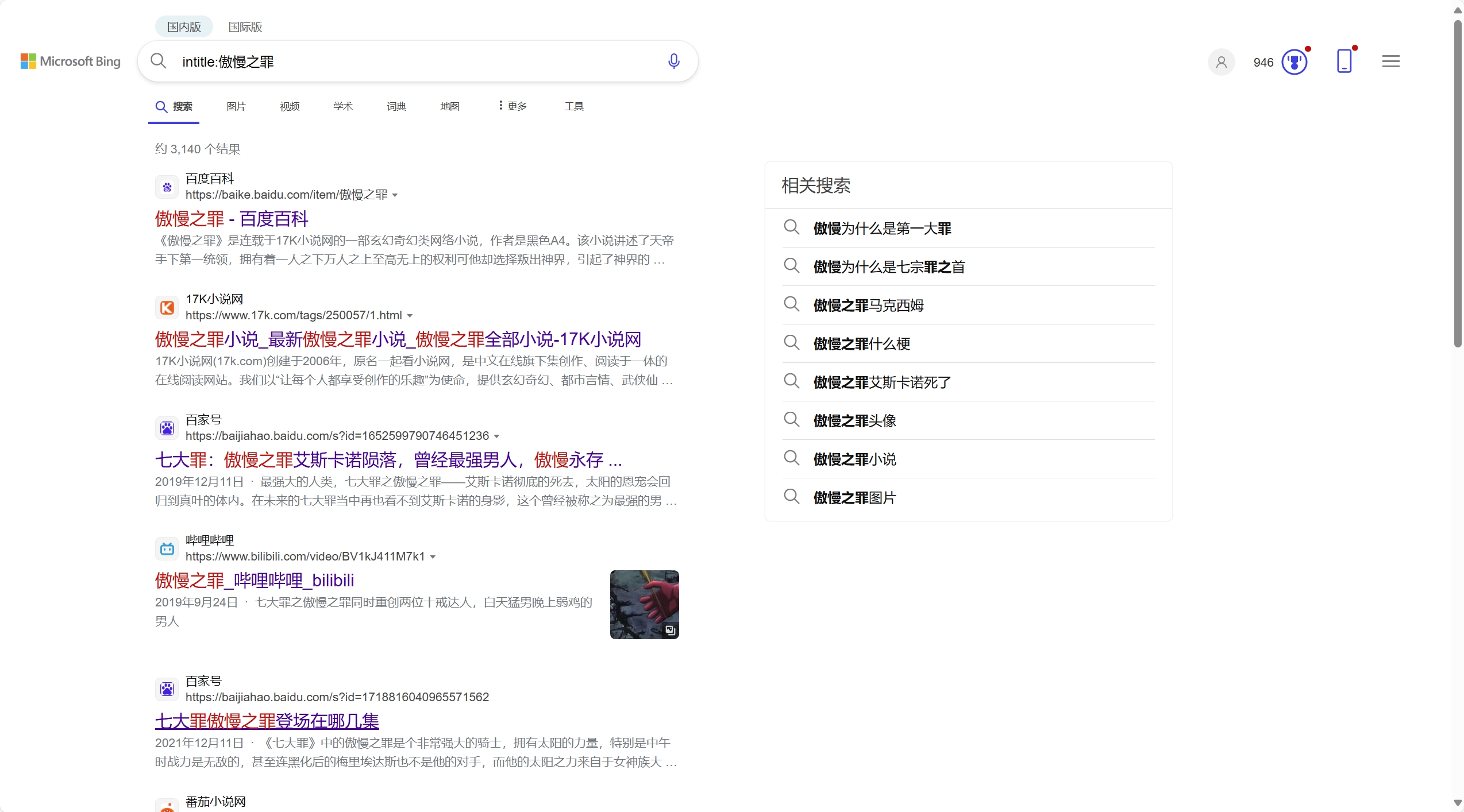Click related search 傲慢之罪小说
This screenshot has height=812, width=1464.
click(x=854, y=459)
